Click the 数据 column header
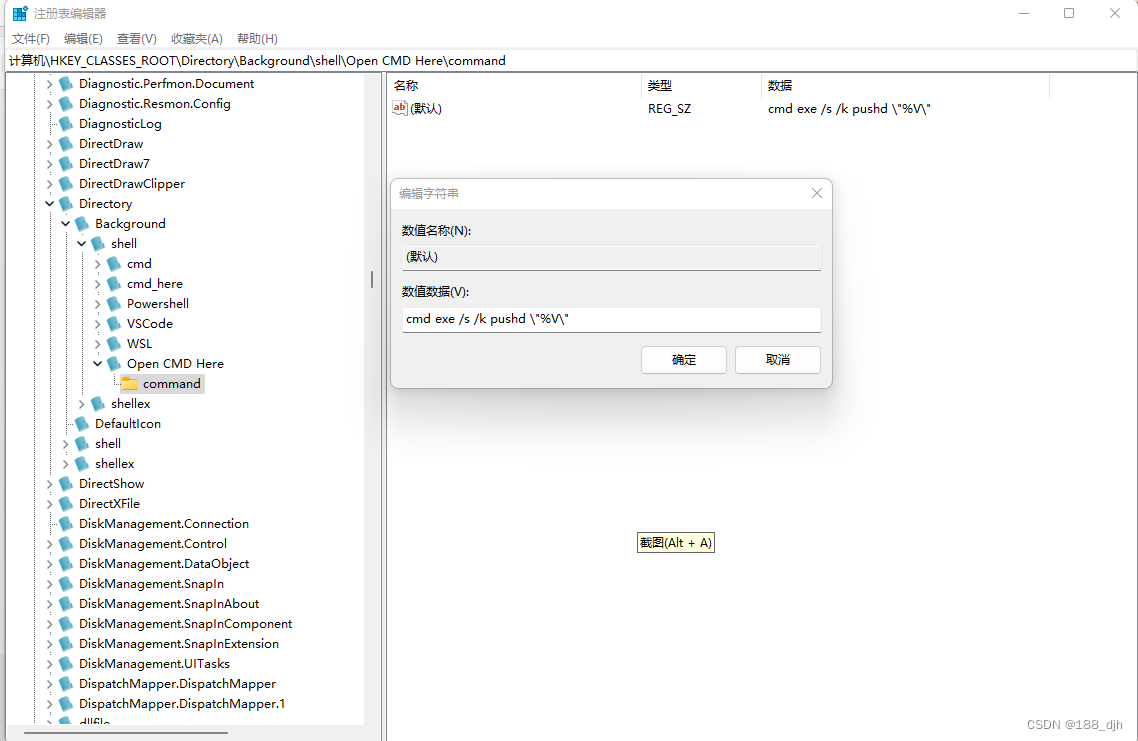Image resolution: width=1138 pixels, height=741 pixels. pyautogui.click(x=905, y=86)
